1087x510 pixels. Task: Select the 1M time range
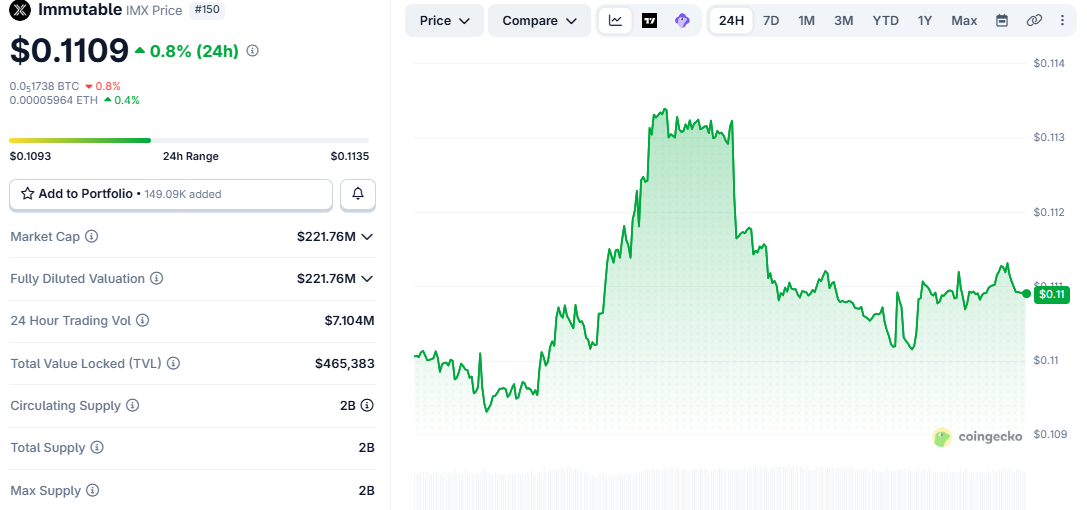(806, 21)
